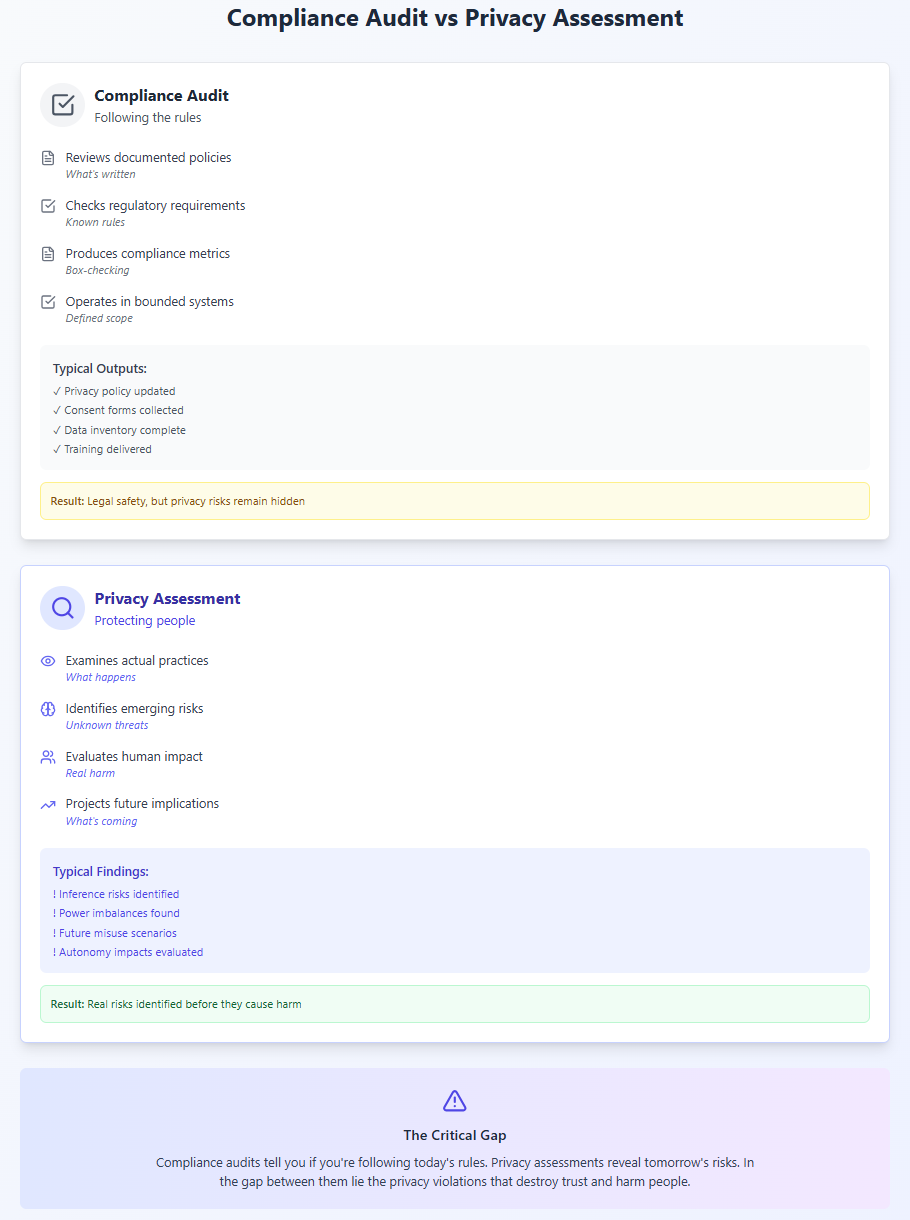Image resolution: width=910 pixels, height=1220 pixels.
Task: Click the document icon beside Reviews documented policies
Action: 48,158
